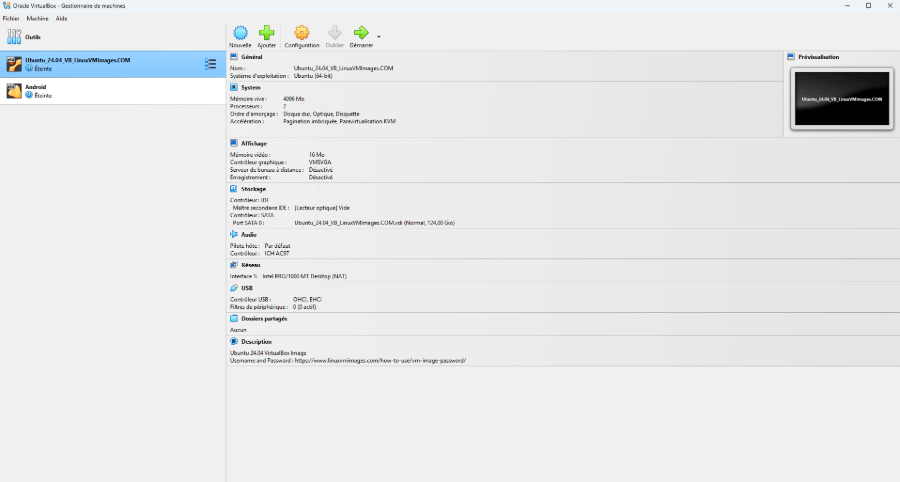
Task: Open the Fichier menu
Action: click(11, 18)
